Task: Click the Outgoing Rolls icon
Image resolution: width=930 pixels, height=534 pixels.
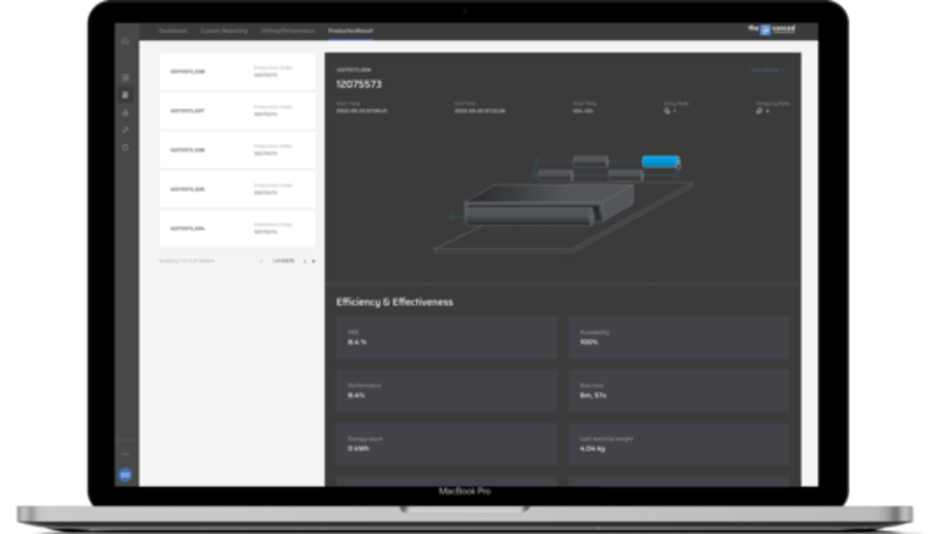Action: [x=760, y=111]
